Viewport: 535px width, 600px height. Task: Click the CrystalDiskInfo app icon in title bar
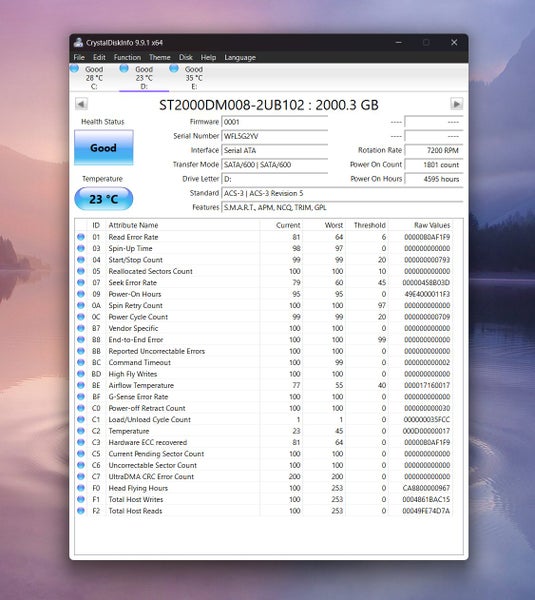pyautogui.click(x=78, y=42)
